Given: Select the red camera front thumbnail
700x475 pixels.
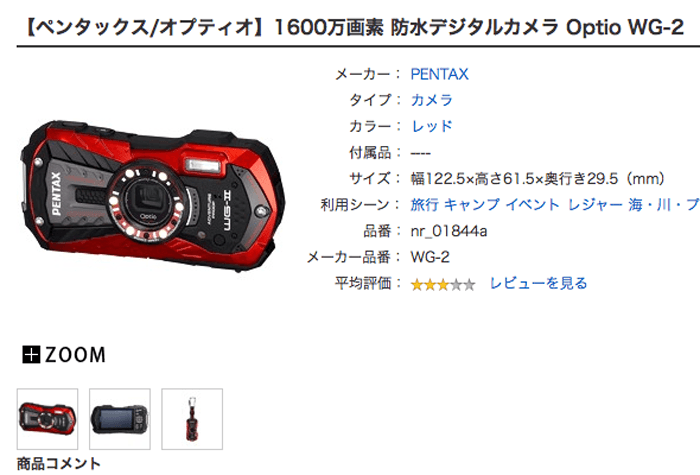Looking at the screenshot, I should 47,419.
